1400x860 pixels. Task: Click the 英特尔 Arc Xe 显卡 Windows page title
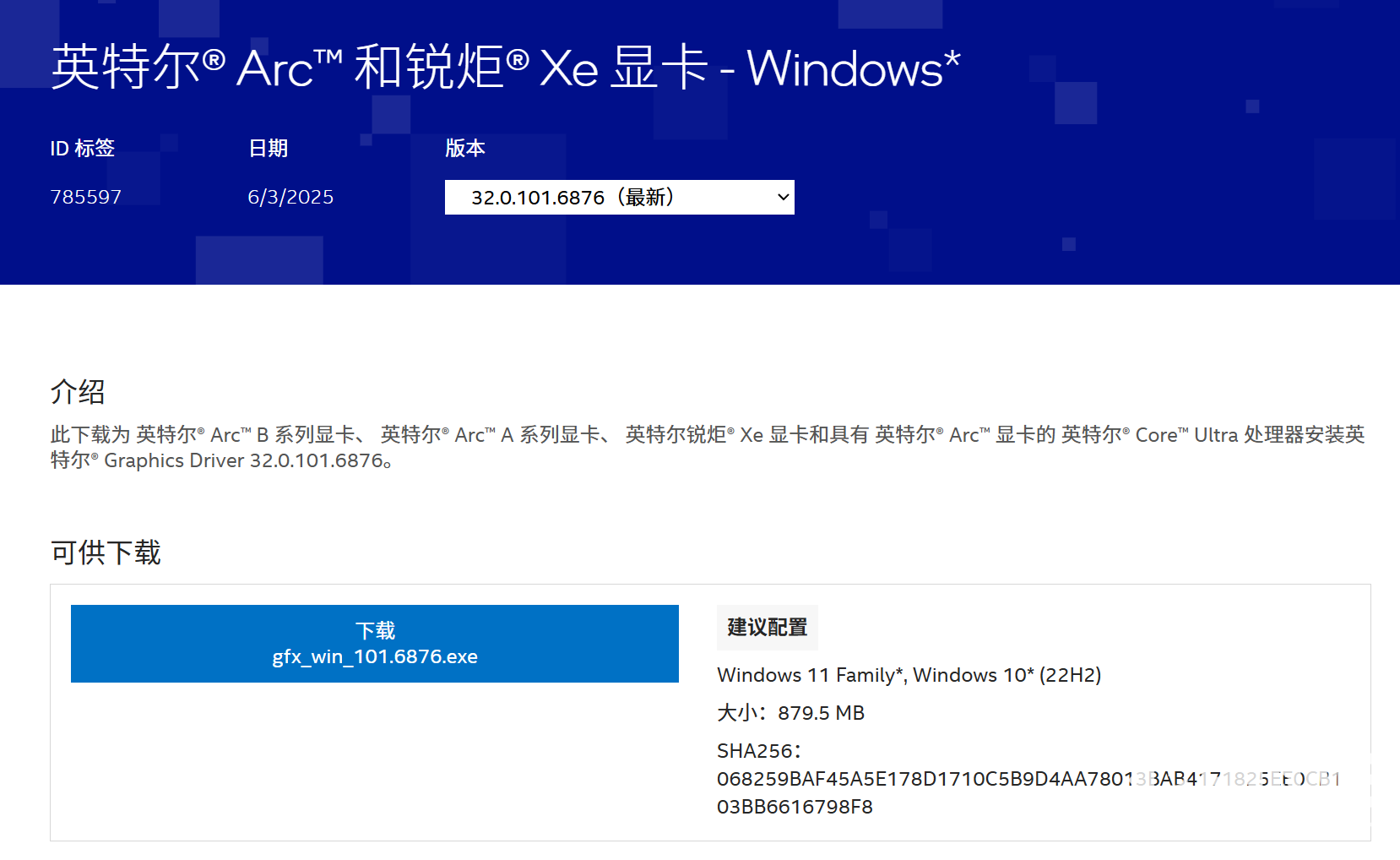coord(505,68)
